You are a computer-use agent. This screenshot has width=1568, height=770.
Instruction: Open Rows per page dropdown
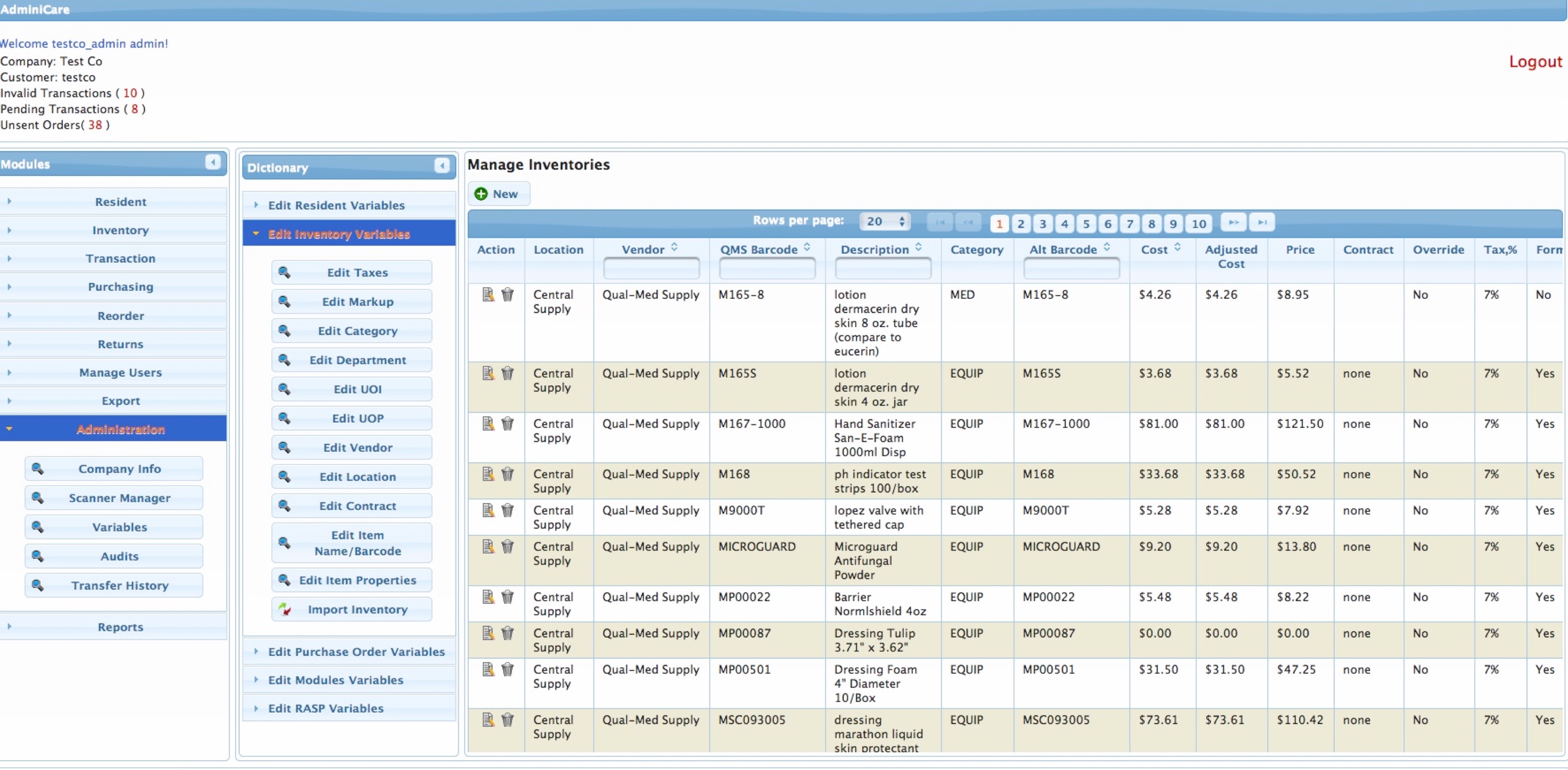(x=885, y=221)
